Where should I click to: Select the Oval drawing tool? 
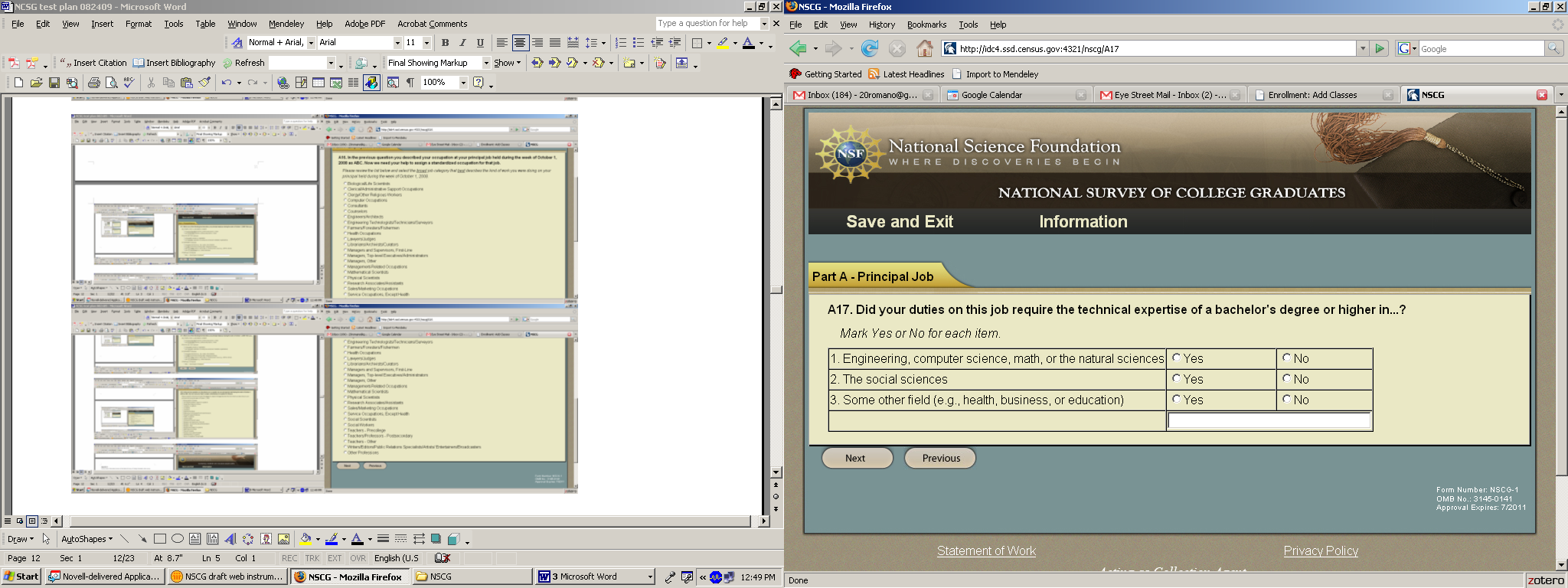tap(178, 539)
